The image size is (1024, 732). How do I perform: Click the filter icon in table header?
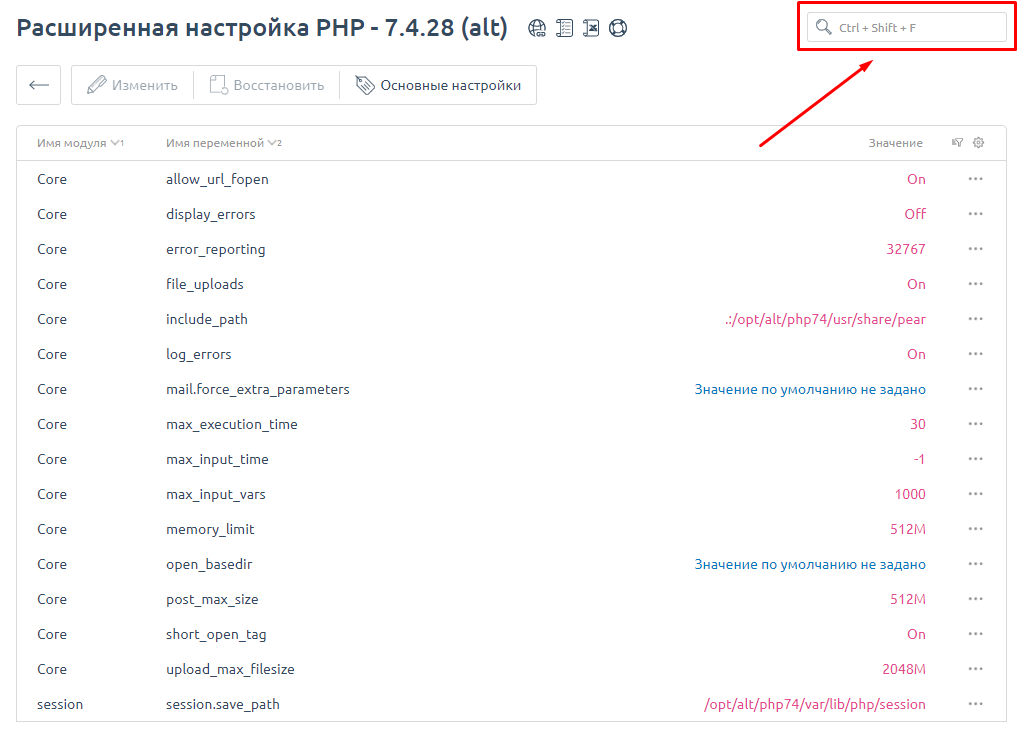pos(957,143)
